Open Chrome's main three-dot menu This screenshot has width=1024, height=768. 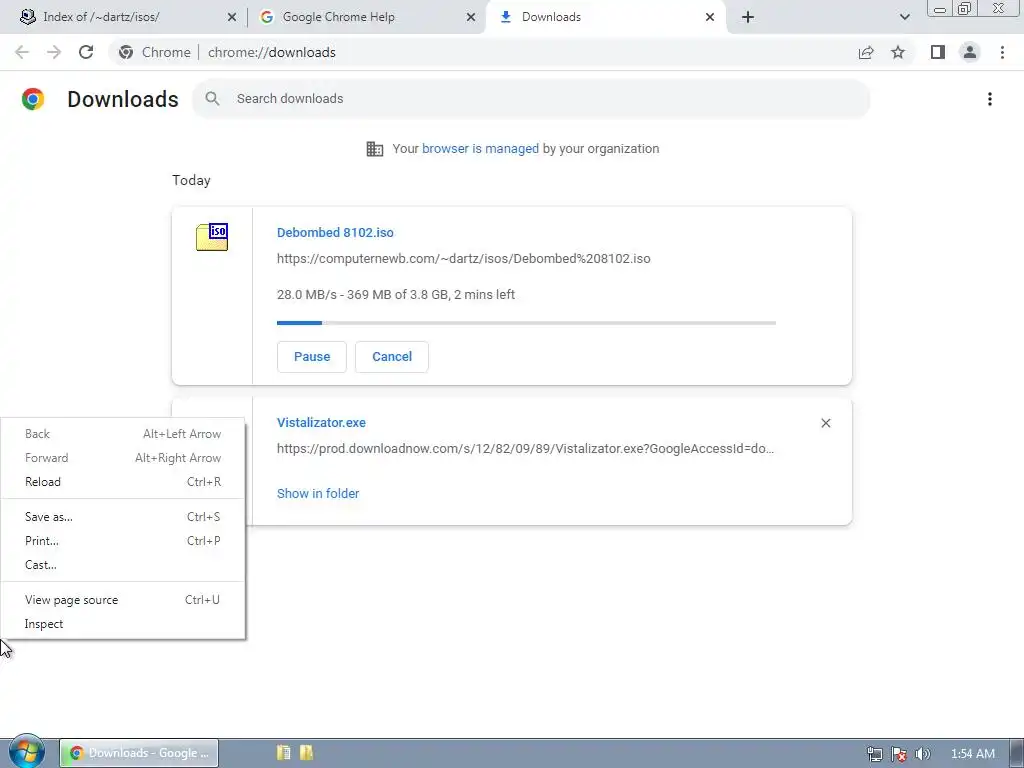point(1002,52)
